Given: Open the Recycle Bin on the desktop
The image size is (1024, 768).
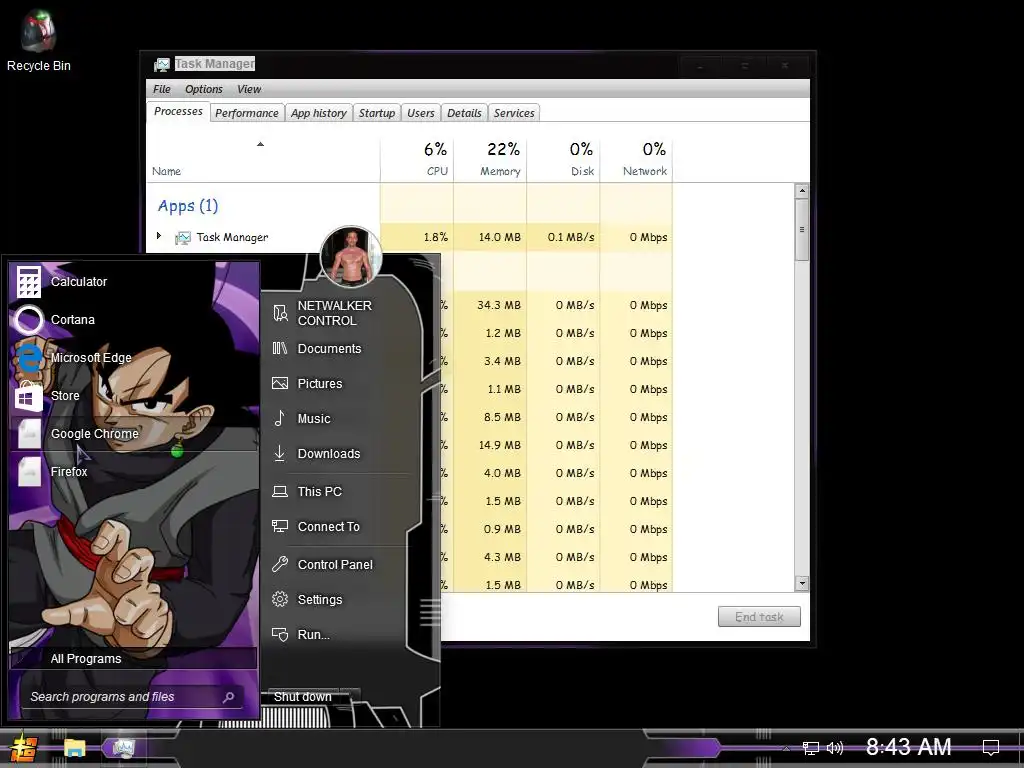Looking at the screenshot, I should tap(39, 40).
